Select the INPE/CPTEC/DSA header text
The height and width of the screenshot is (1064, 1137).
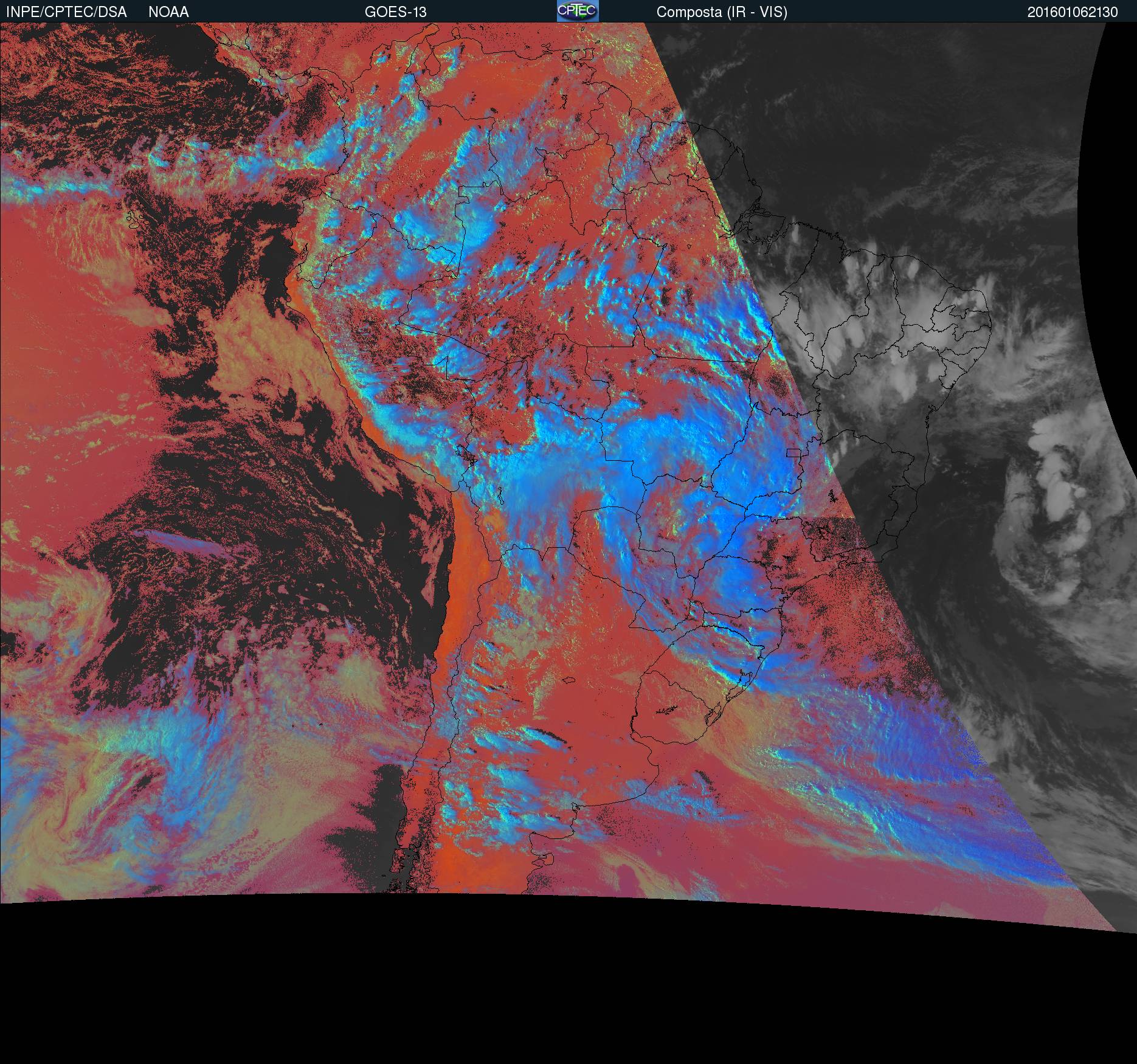coord(66,12)
